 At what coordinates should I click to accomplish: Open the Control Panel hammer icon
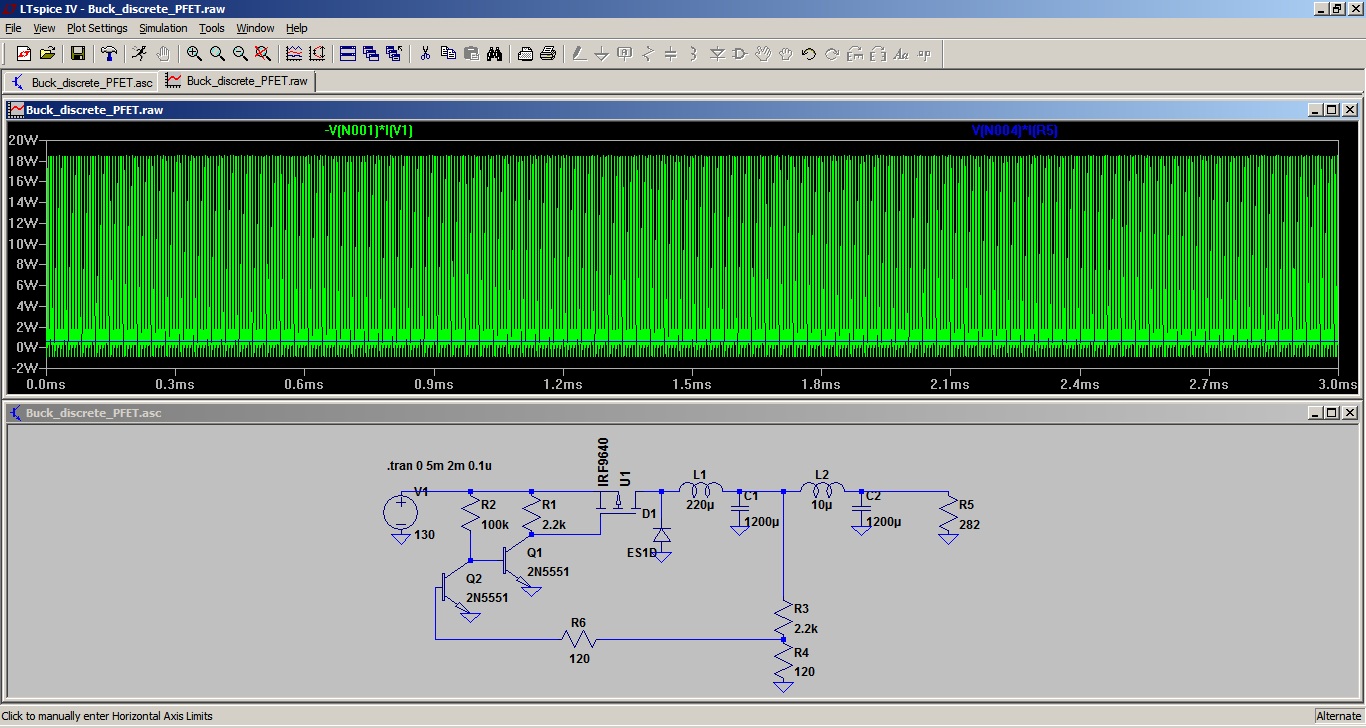[x=109, y=54]
